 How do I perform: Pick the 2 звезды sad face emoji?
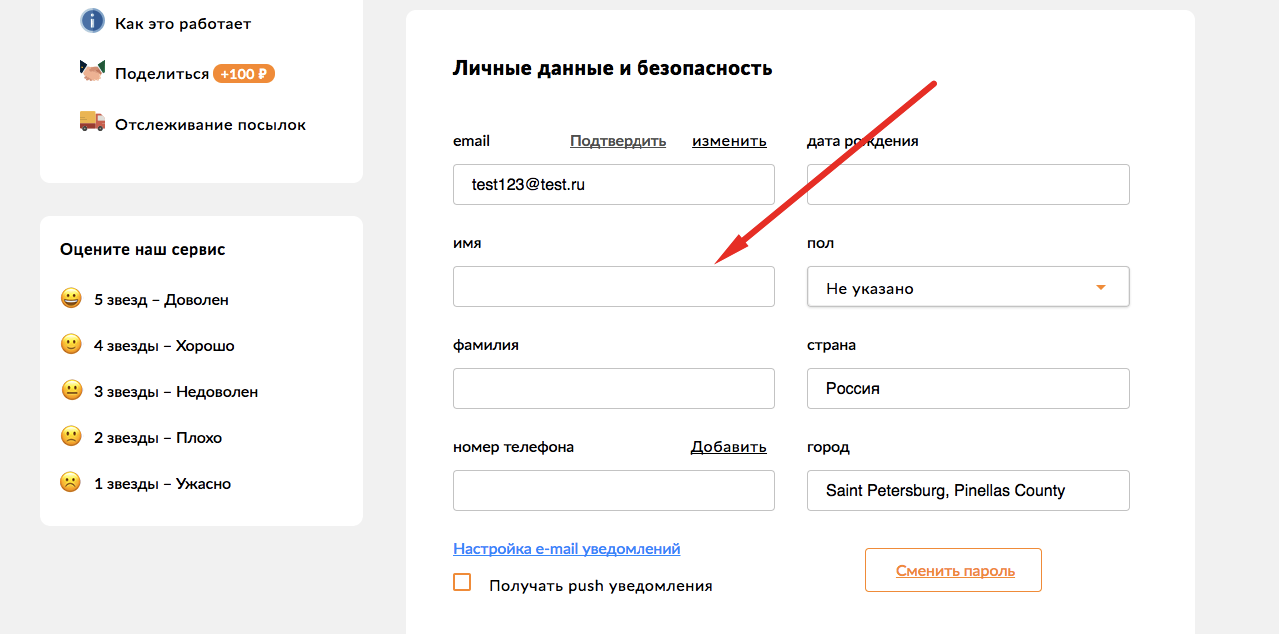click(71, 436)
